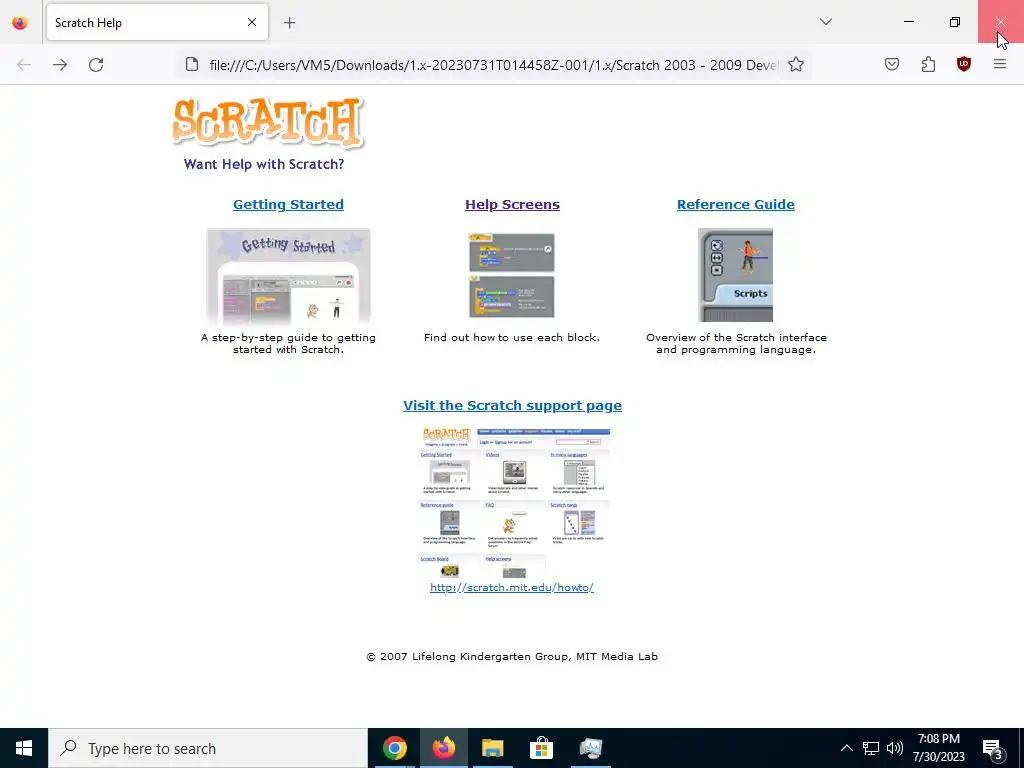
Task: Click the page info document icon in address bar
Action: point(191,65)
